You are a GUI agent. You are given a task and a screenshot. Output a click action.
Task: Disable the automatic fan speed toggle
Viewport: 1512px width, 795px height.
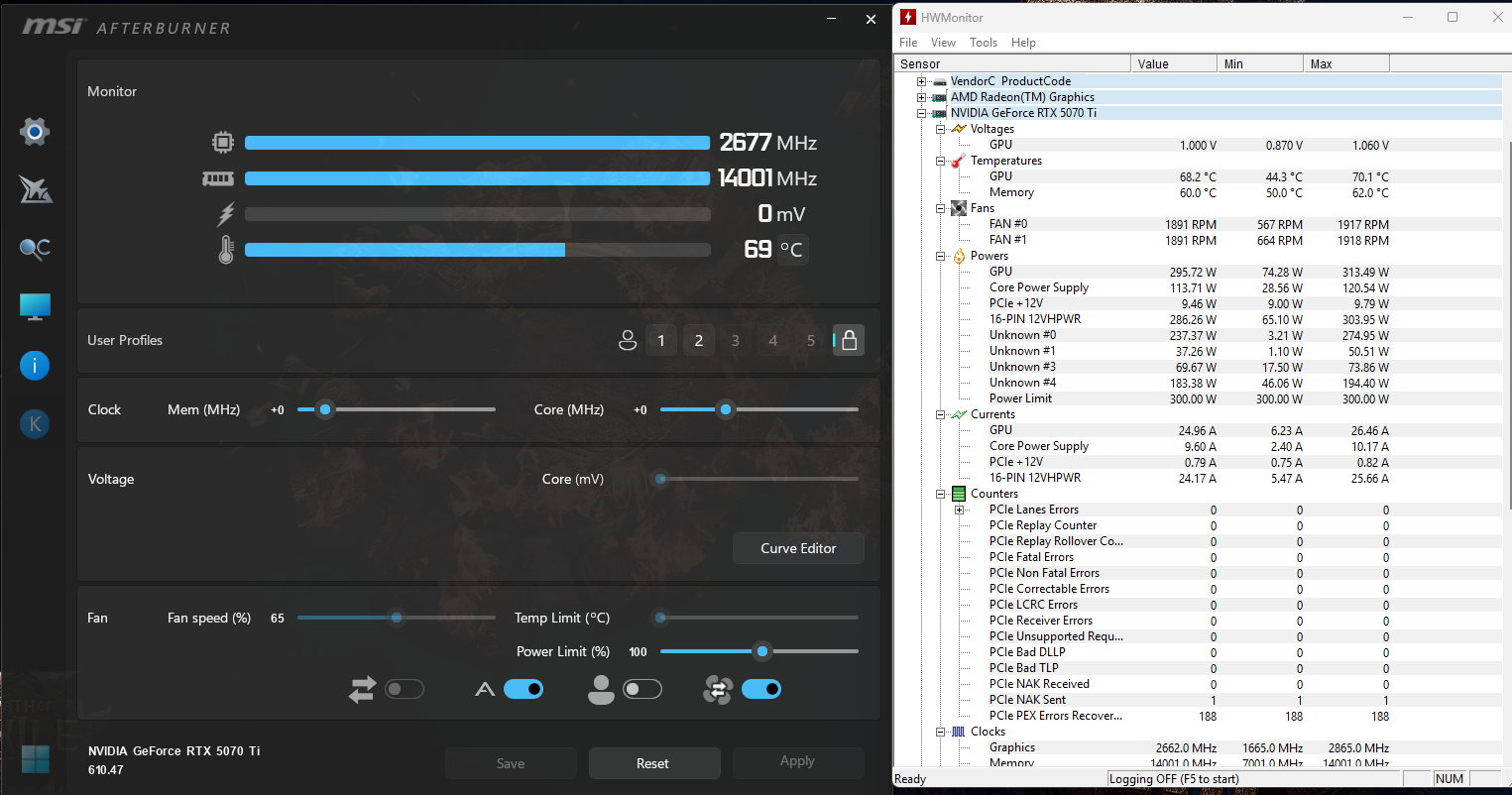click(523, 689)
